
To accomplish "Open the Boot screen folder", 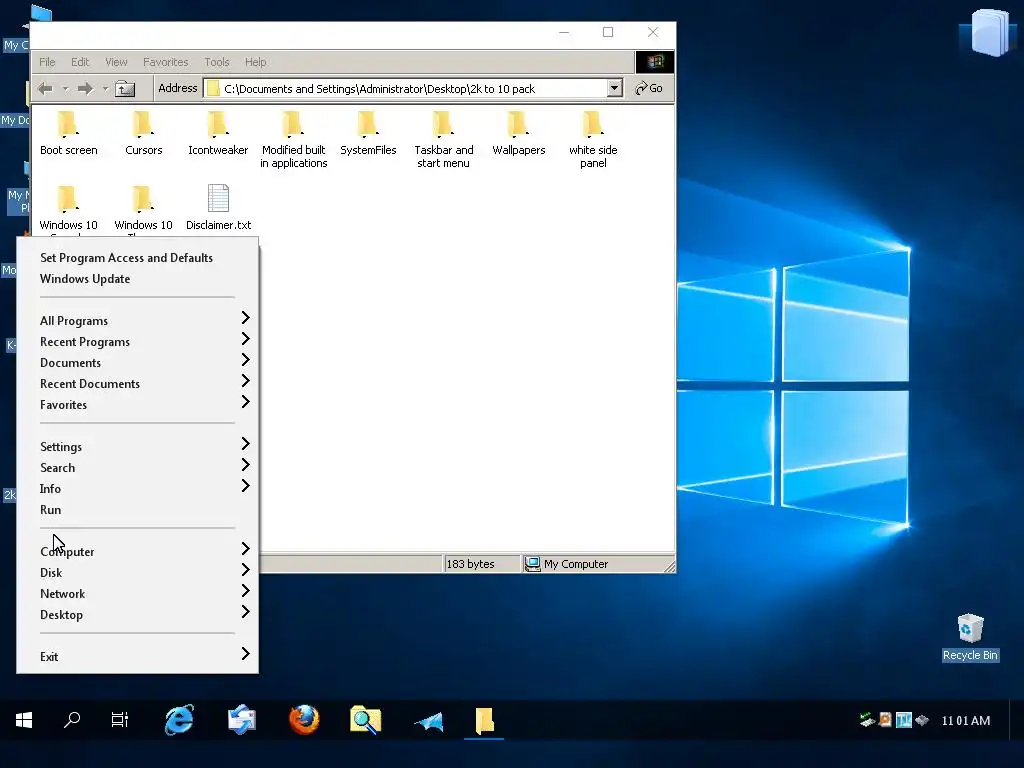I will tap(69, 134).
